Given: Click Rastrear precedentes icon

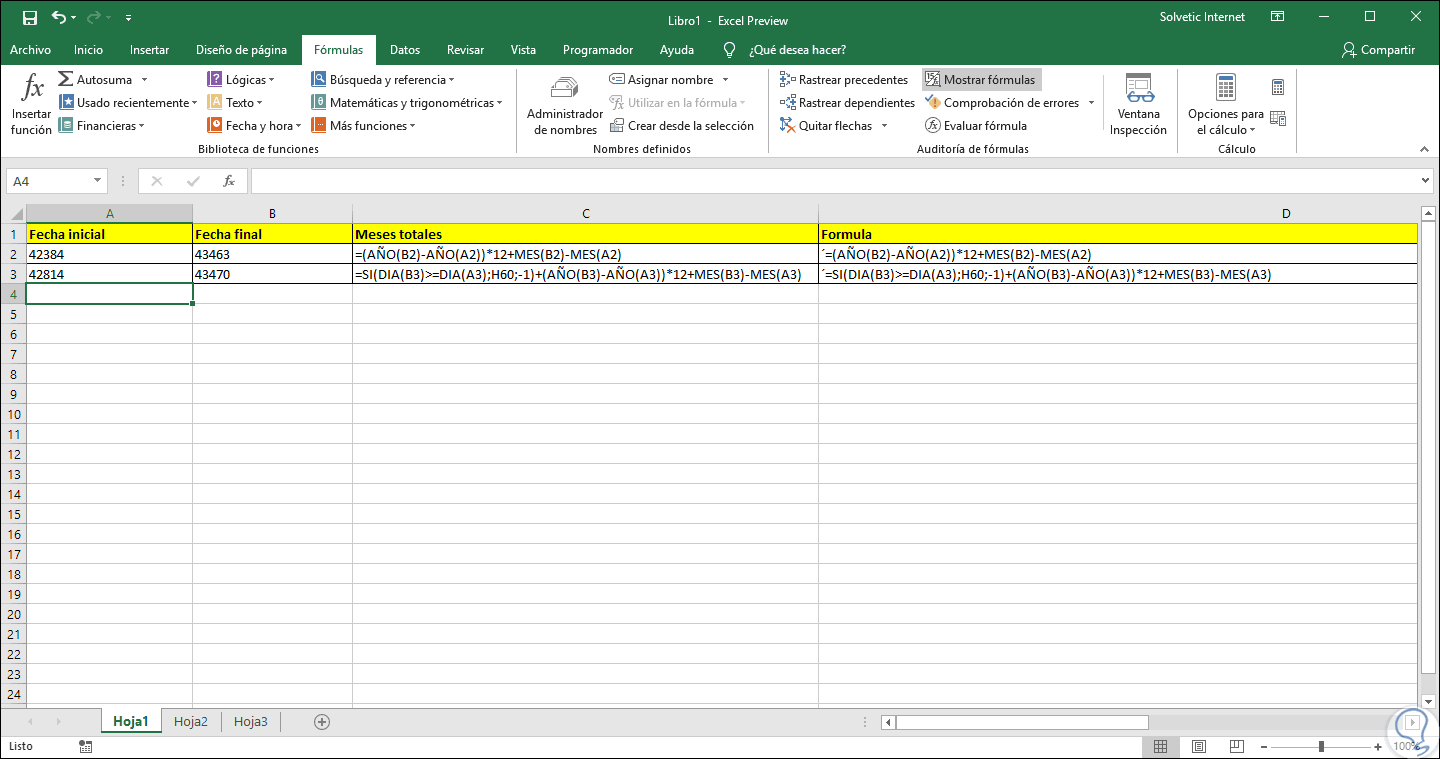Looking at the screenshot, I should (788, 80).
